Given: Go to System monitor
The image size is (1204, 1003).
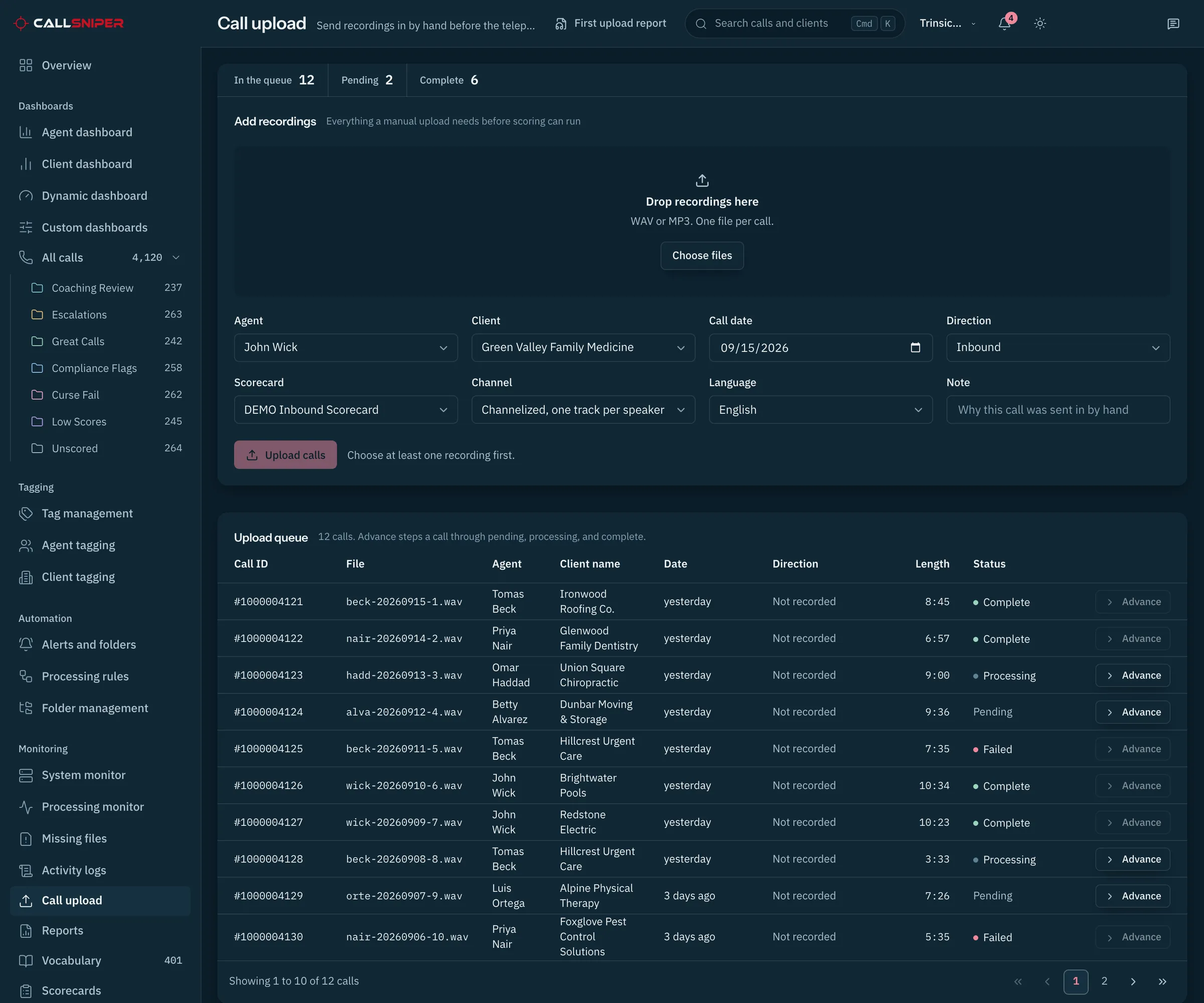Looking at the screenshot, I should (x=100, y=775).
